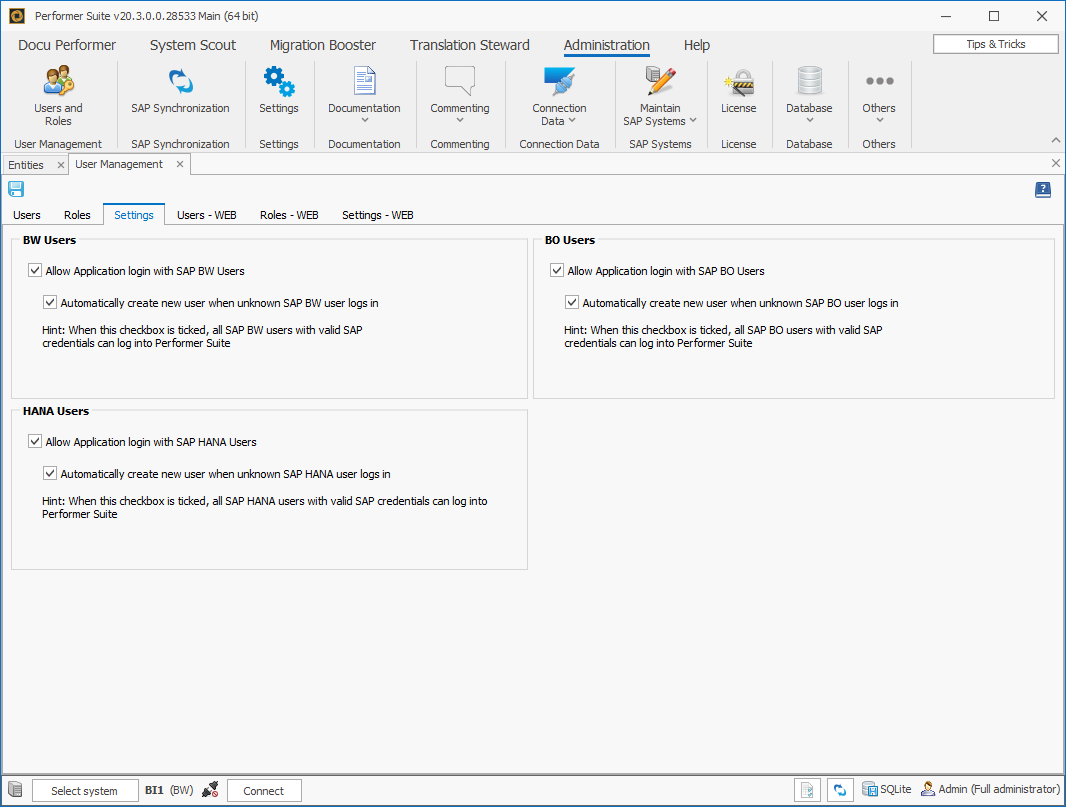The image size is (1066, 807).
Task: Click the Connect button in the status bar
Action: 263,790
